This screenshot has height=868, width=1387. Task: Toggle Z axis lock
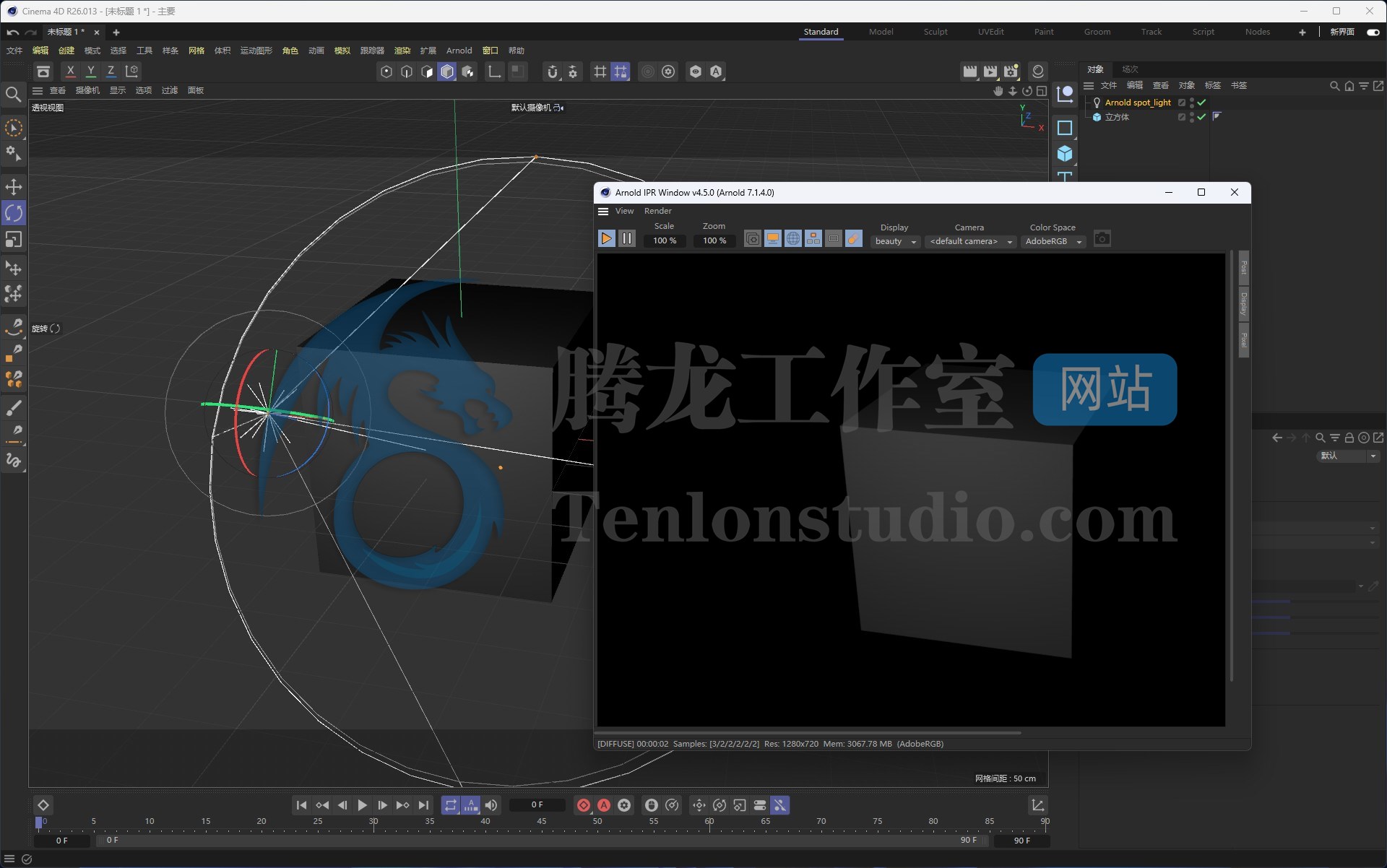(111, 71)
